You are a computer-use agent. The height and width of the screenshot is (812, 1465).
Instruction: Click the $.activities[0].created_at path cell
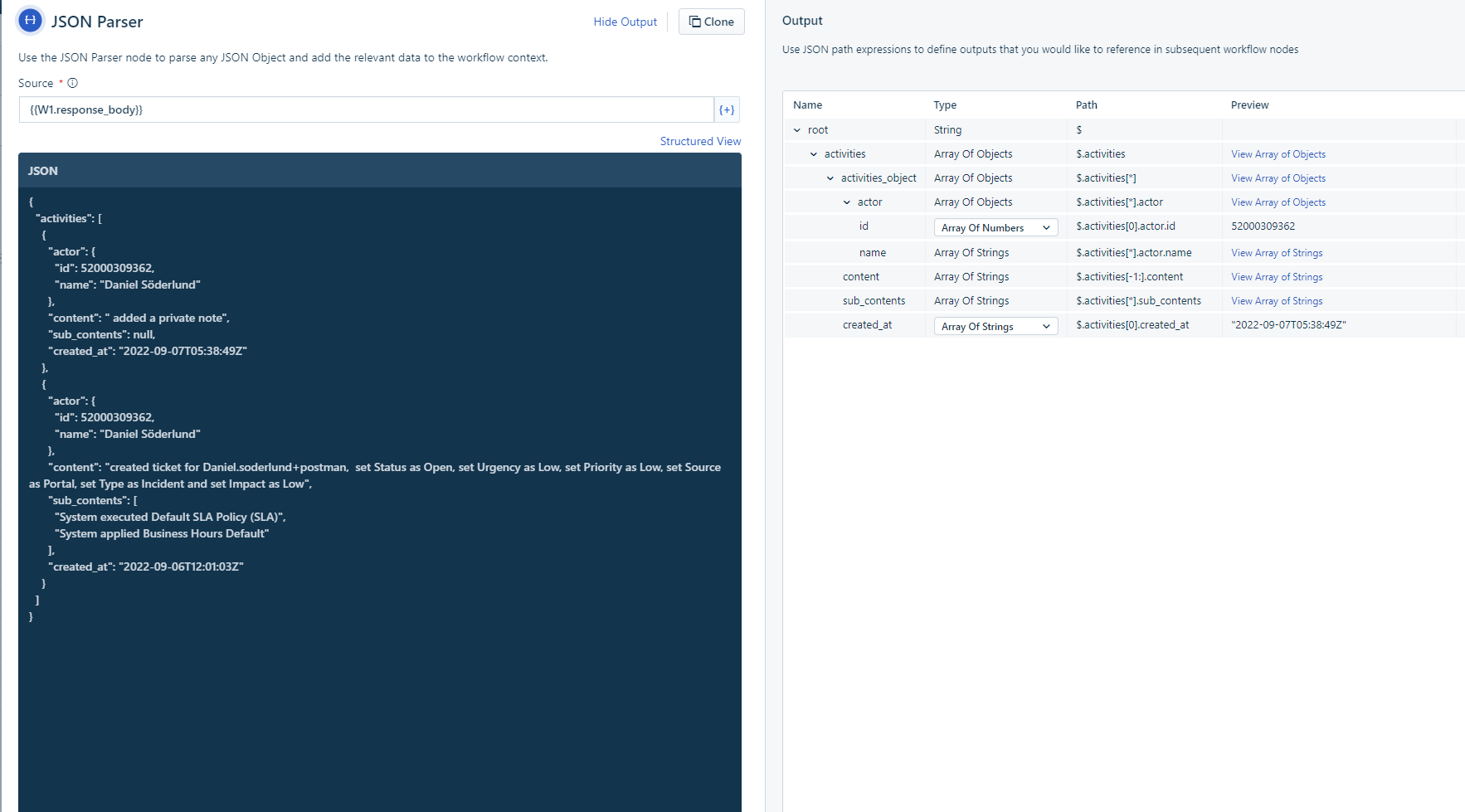tap(1132, 324)
